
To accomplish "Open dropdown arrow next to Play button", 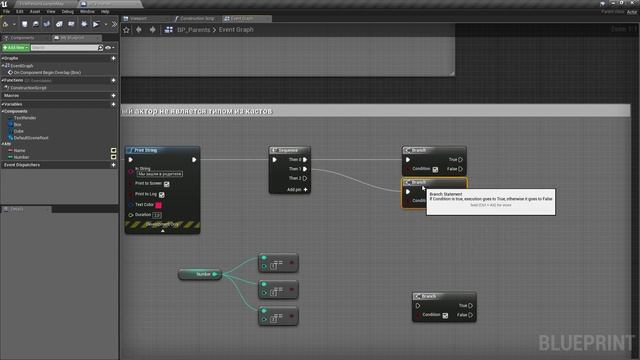I will click(x=106, y=24).
